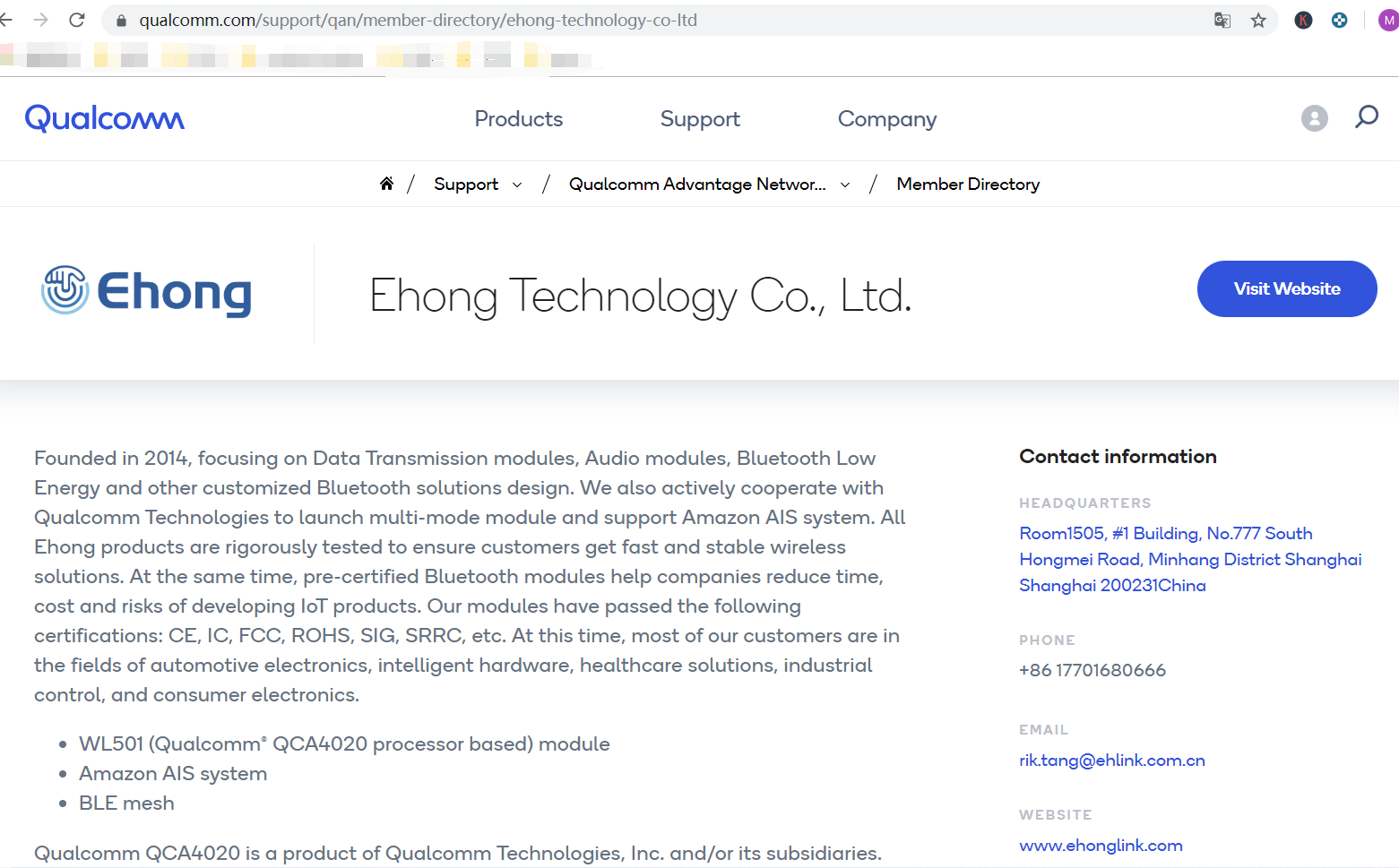1399x868 pixels.
Task: Expand the Support breadcrumb chevron
Action: coord(517,185)
